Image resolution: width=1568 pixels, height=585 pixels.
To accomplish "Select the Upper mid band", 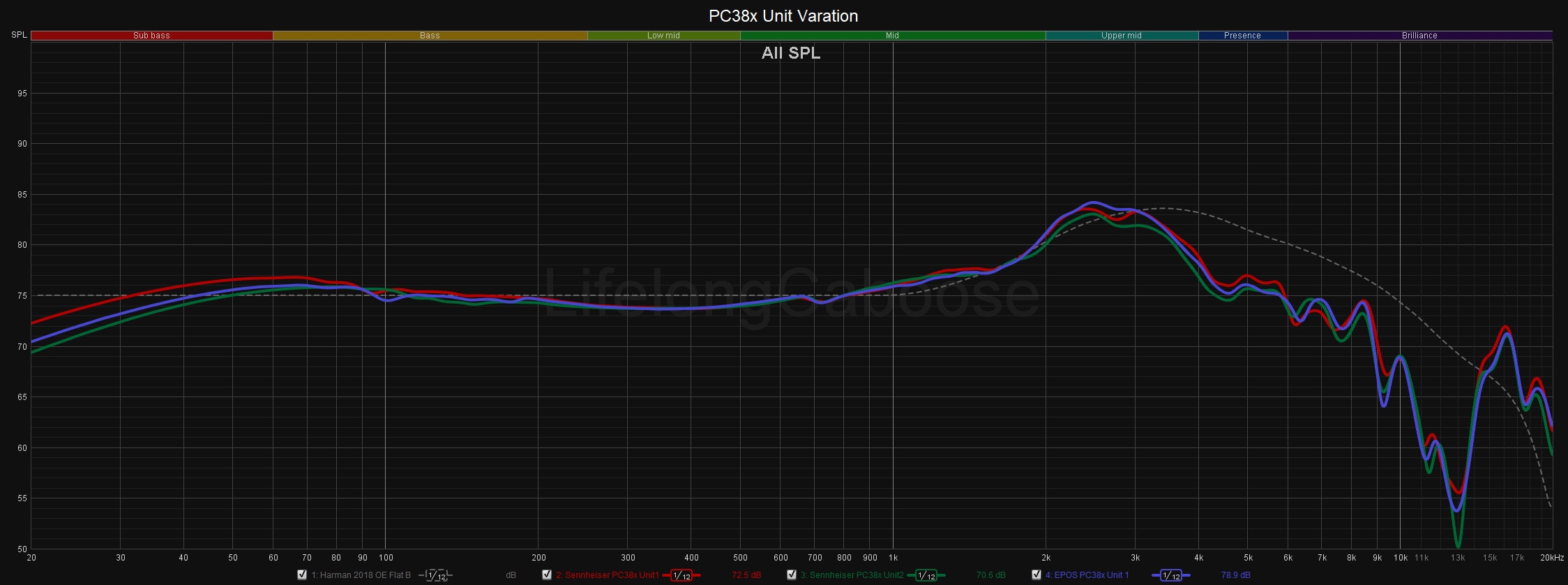I will pyautogui.click(x=1121, y=36).
